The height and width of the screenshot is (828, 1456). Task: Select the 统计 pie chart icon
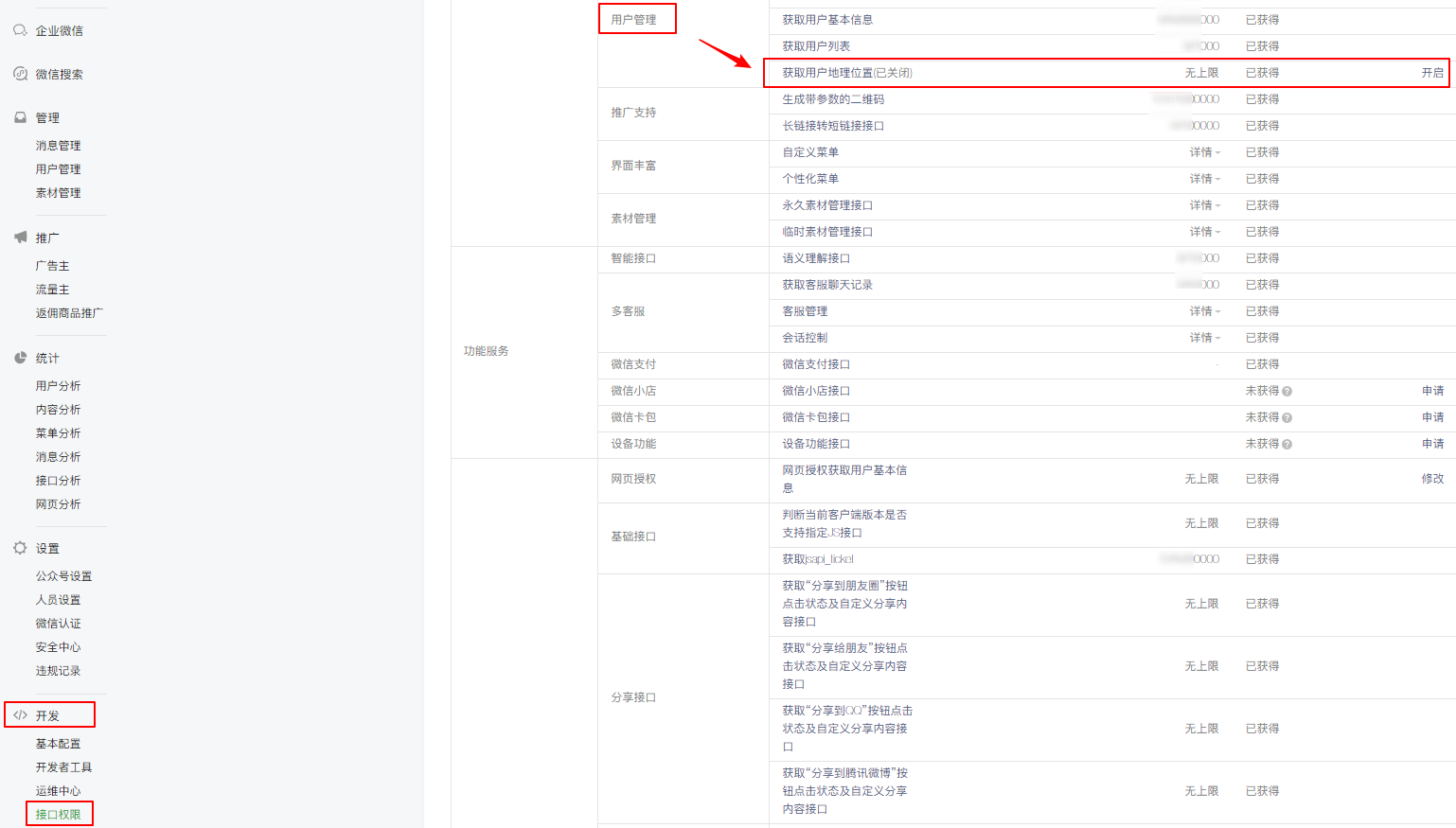21,358
